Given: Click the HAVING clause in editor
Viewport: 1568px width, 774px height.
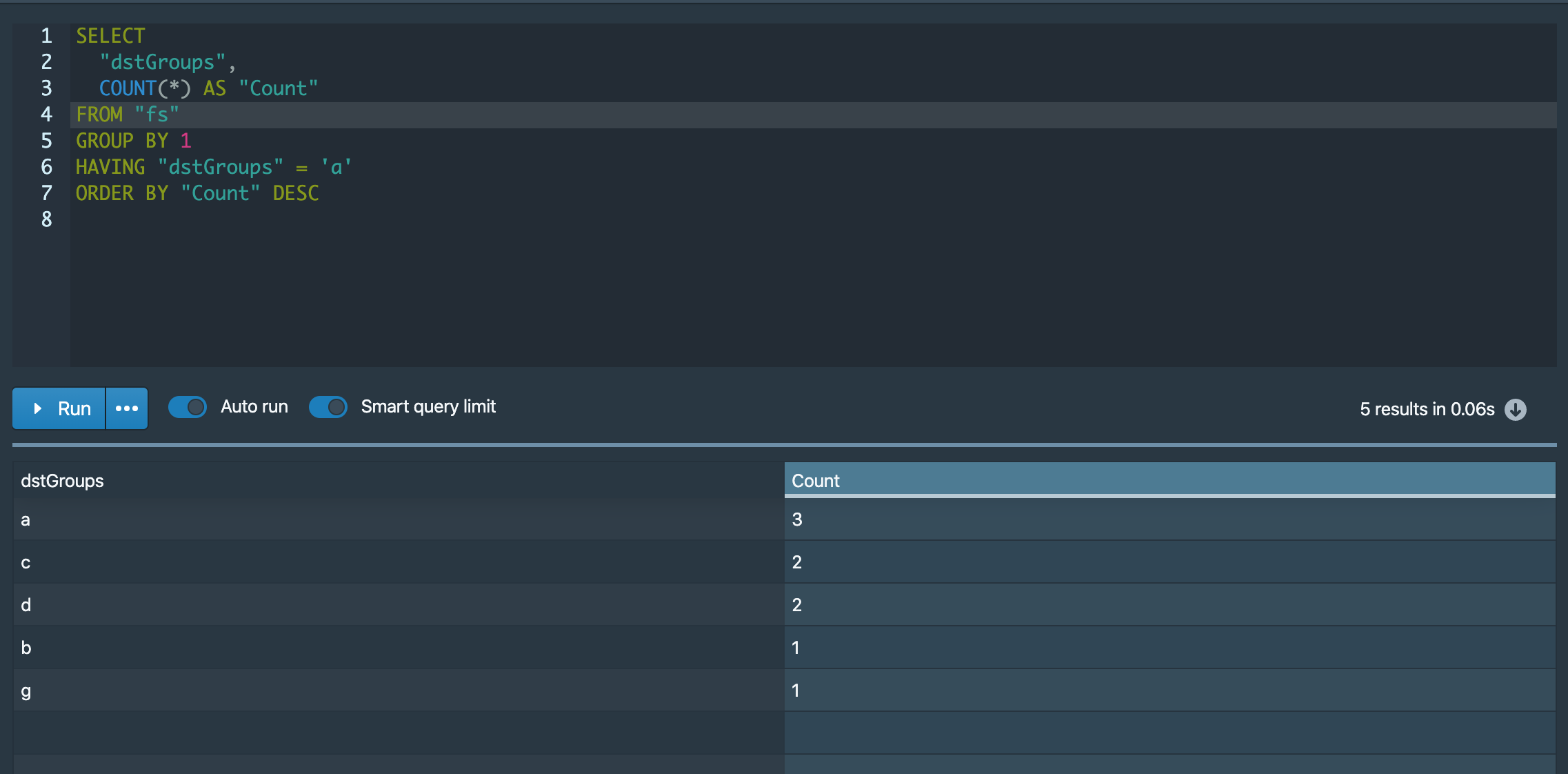Looking at the screenshot, I should coord(110,167).
